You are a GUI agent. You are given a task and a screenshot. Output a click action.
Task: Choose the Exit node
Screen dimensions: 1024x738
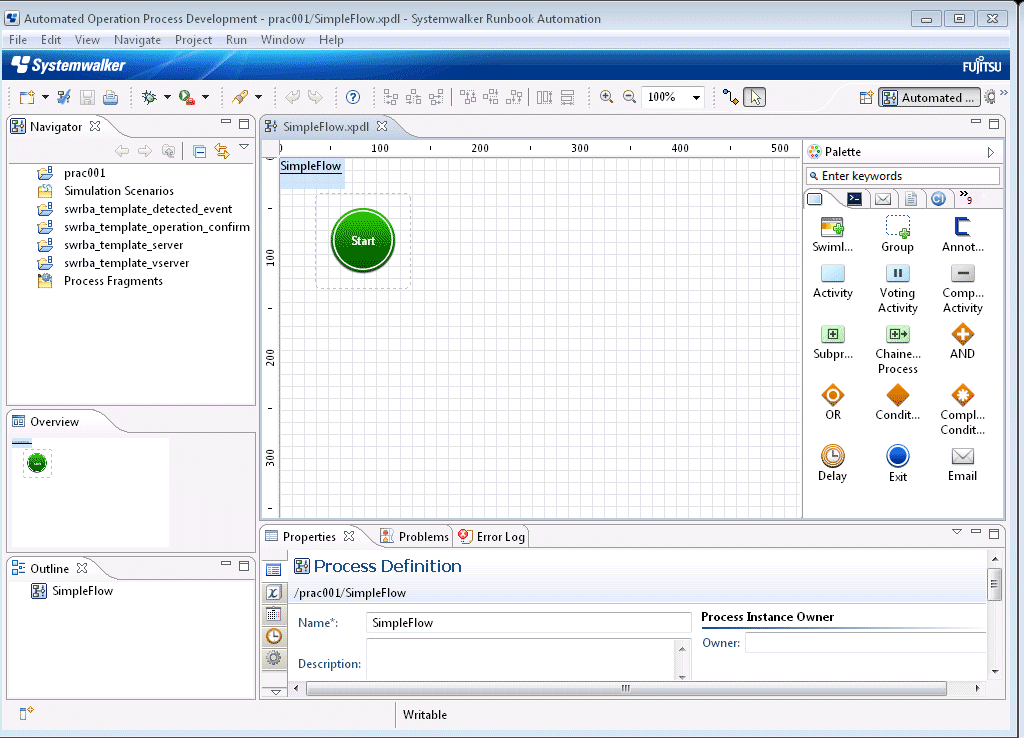click(x=897, y=463)
